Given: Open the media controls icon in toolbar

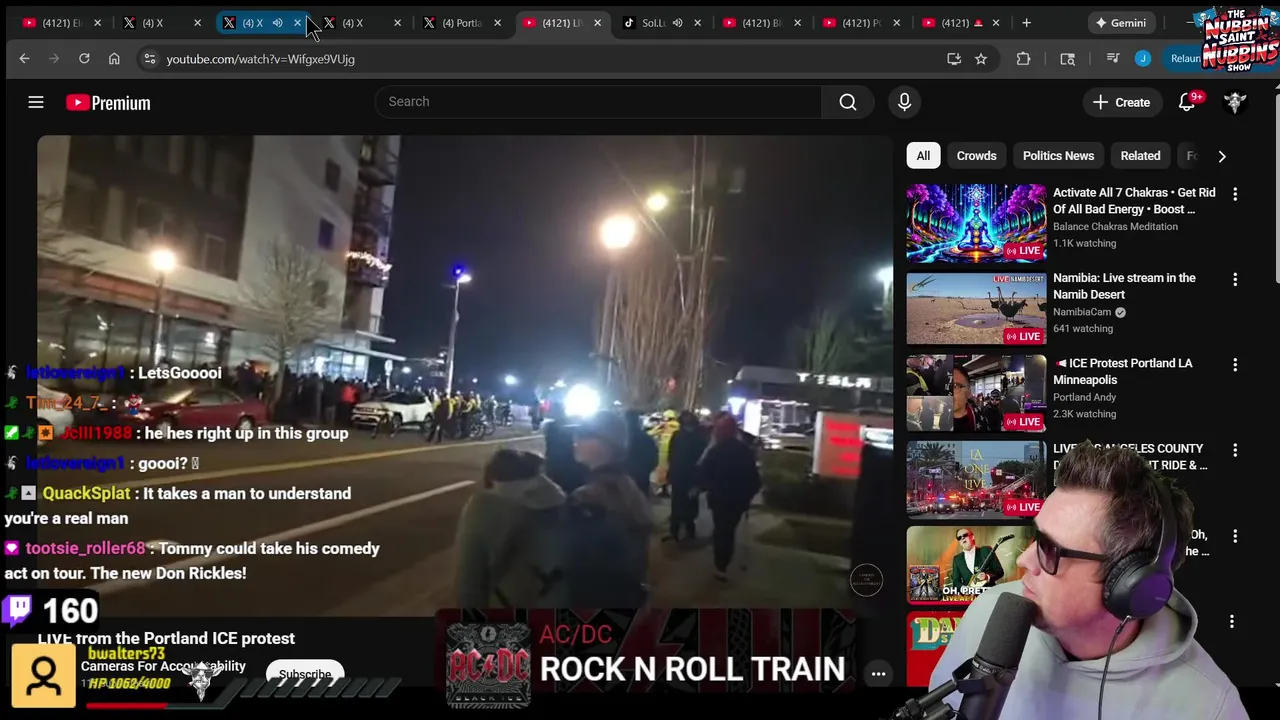Looking at the screenshot, I should pyautogui.click(x=1112, y=59).
